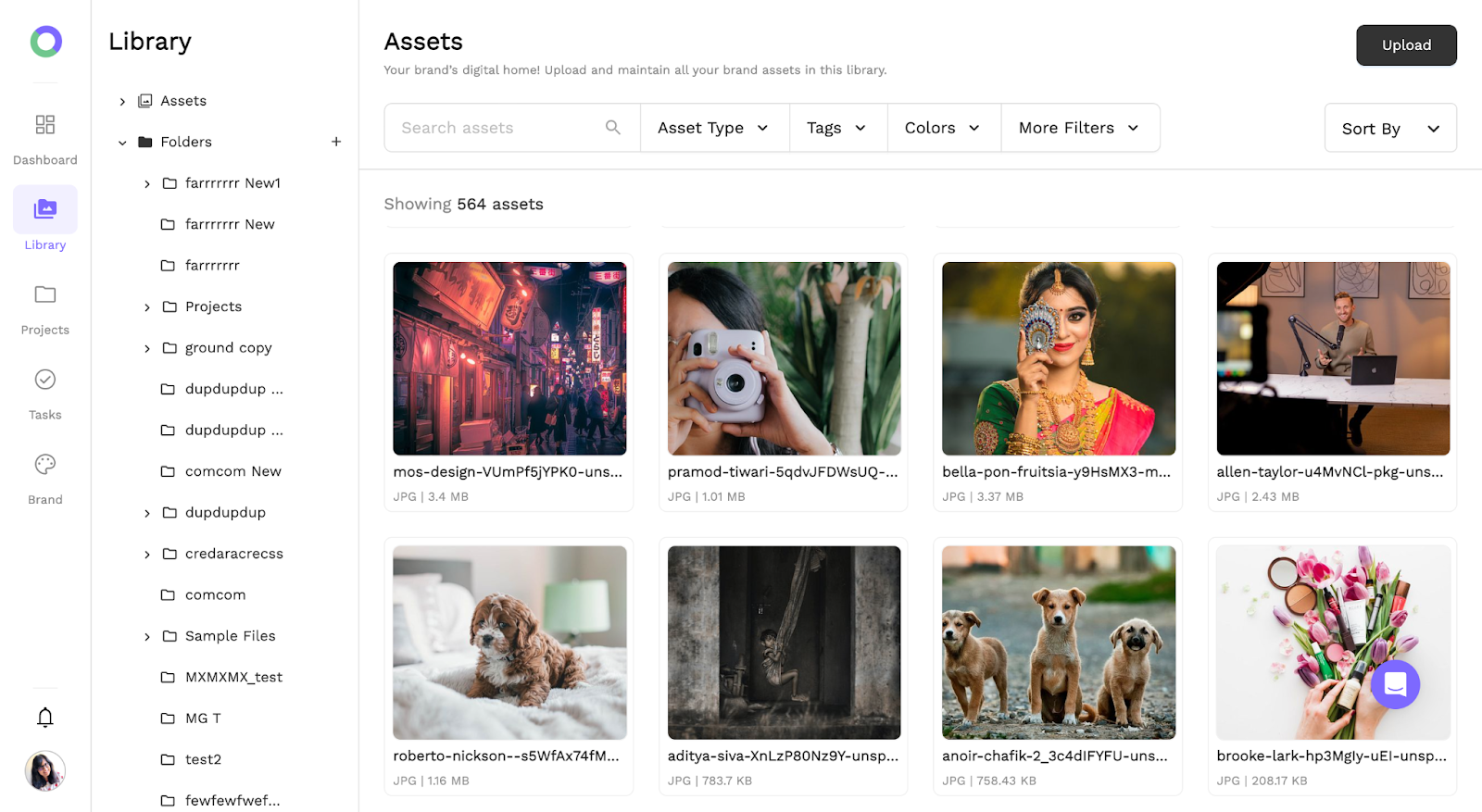Open the Dashboard from the sidebar
Viewport: 1482px width, 812px height.
[44, 133]
